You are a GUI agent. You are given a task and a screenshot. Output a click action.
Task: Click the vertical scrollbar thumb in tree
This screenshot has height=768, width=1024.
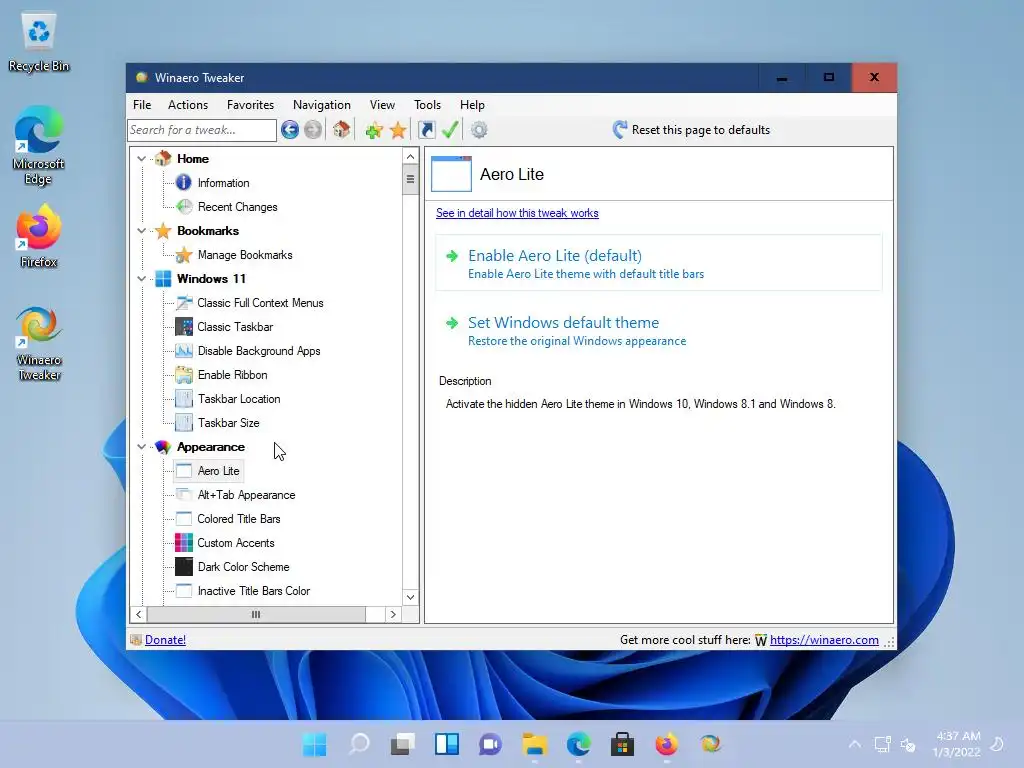[410, 180]
